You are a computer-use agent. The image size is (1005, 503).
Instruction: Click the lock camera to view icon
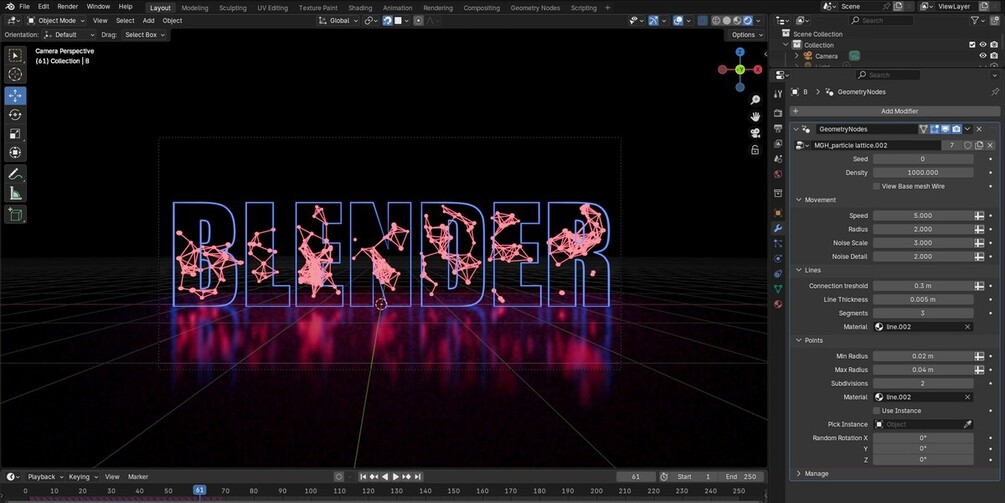pyautogui.click(x=755, y=150)
